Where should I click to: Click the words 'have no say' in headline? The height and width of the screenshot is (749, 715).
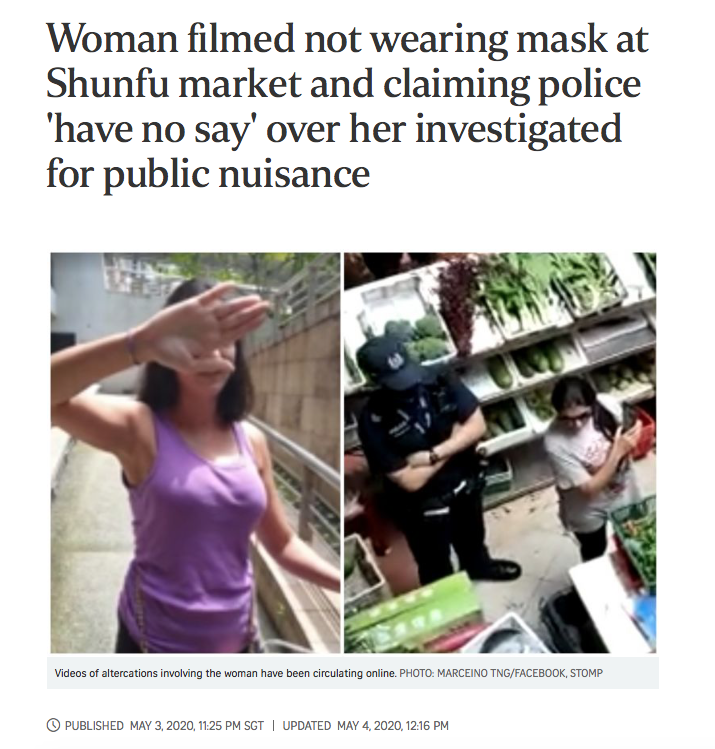[153, 129]
